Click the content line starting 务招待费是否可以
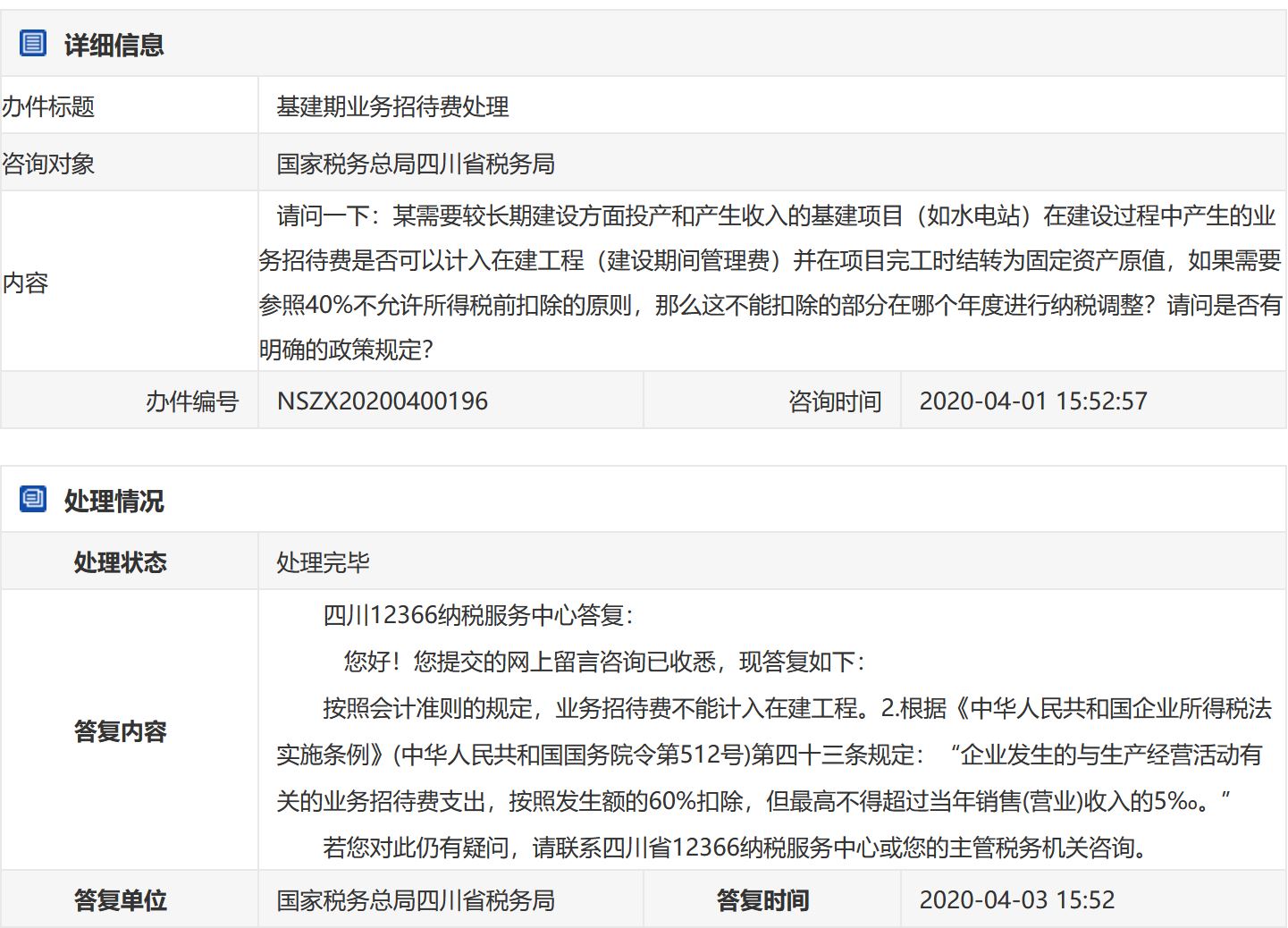Image resolution: width=1288 pixels, height=928 pixels. (770, 260)
